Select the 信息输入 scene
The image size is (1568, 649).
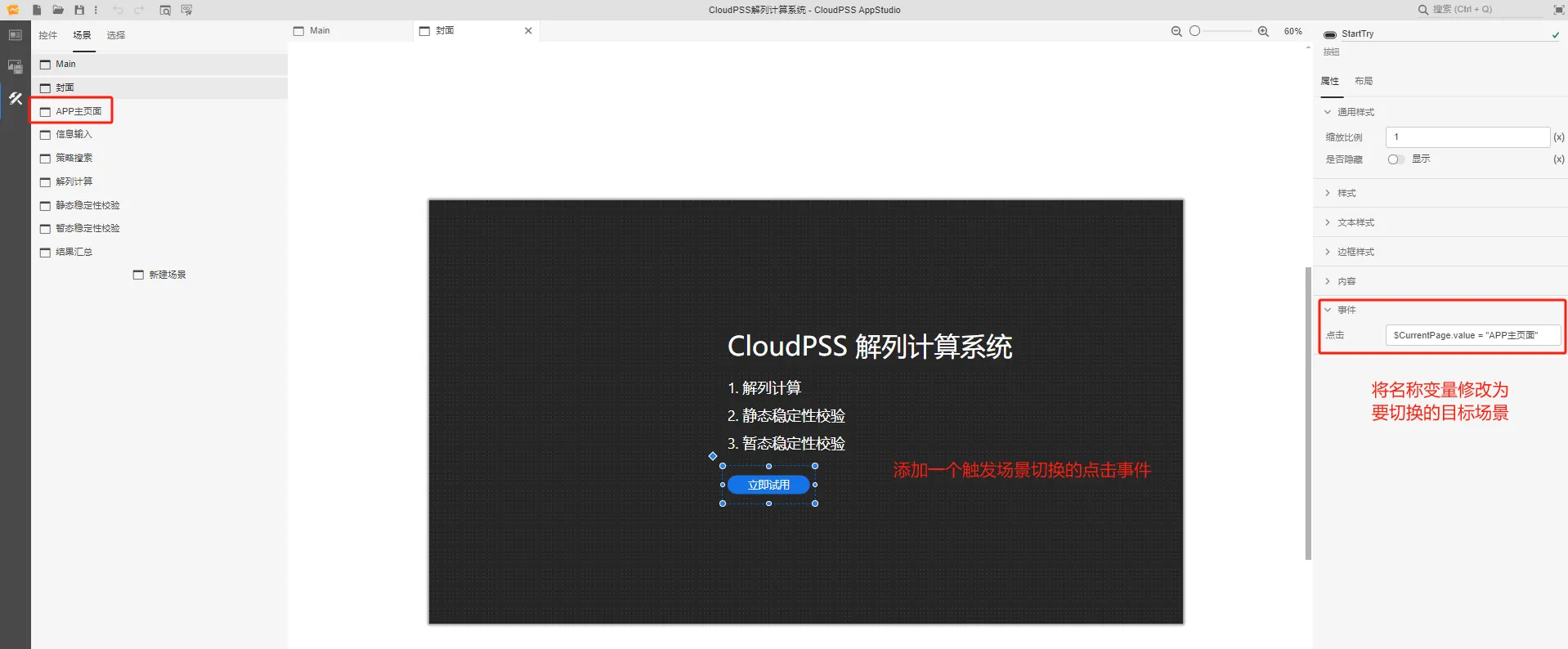coord(159,134)
